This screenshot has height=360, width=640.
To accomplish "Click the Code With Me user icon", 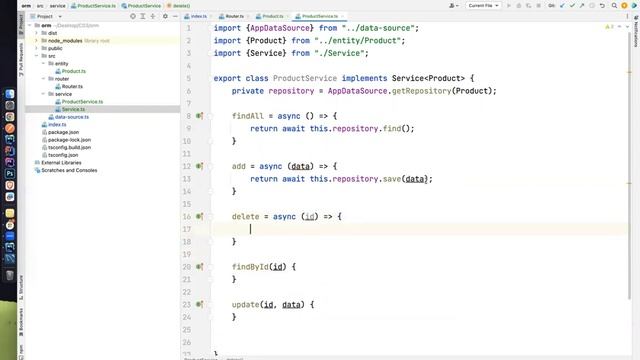I will [453, 6].
